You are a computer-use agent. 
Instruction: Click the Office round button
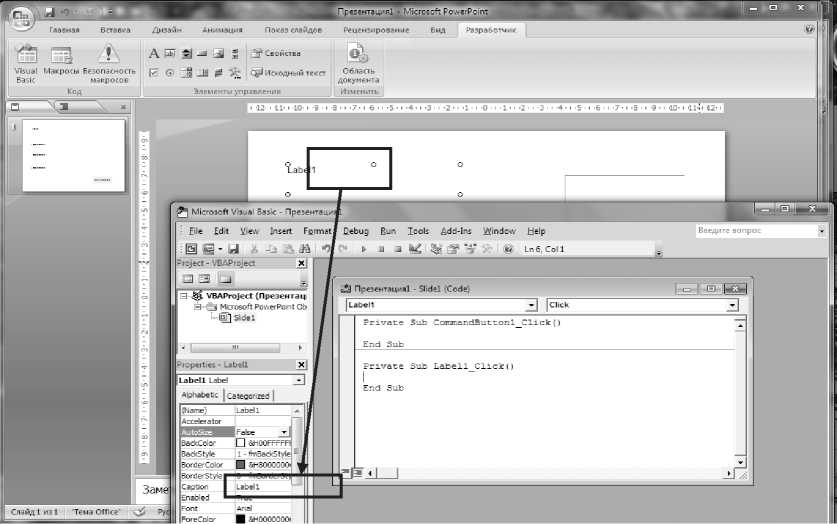pos(21,18)
